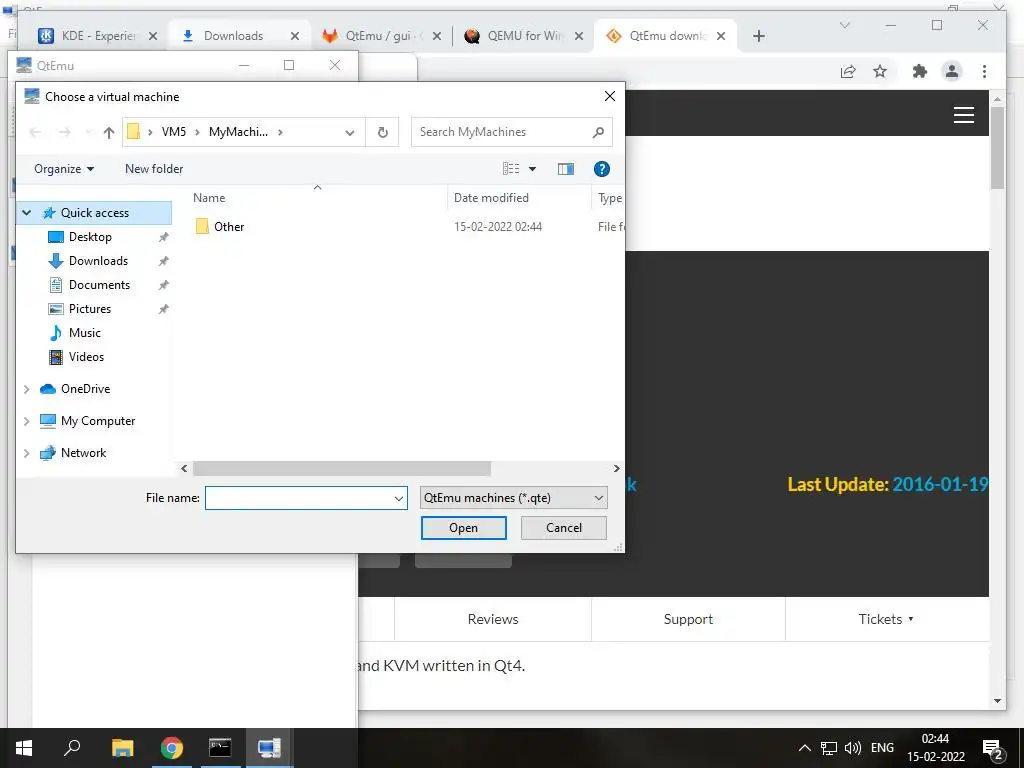Open the Windows Start menu
The width and height of the screenshot is (1024, 768).
24,748
